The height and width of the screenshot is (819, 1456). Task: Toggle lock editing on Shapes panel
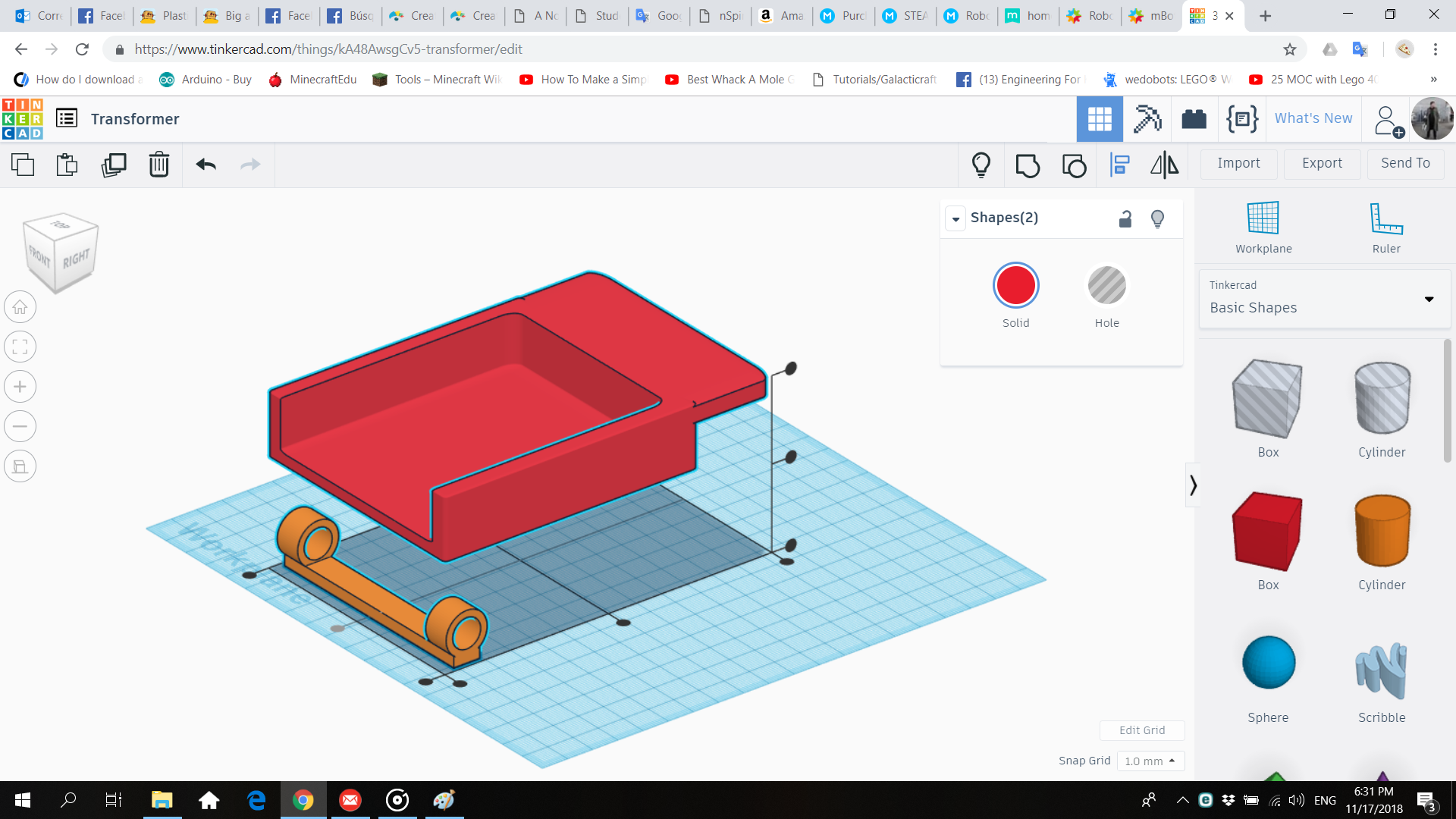coord(1125,219)
